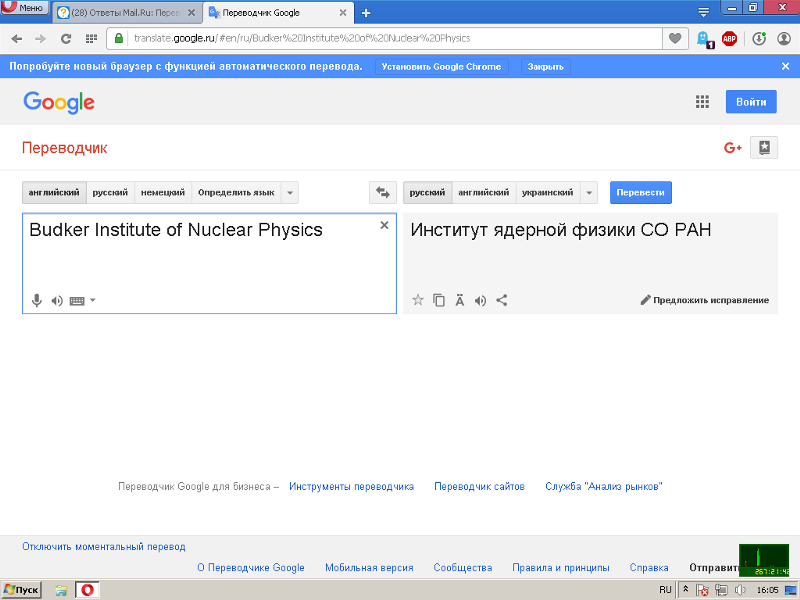Click inside the source text box
This screenshot has width=800, height=600.
pyautogui.click(x=209, y=263)
